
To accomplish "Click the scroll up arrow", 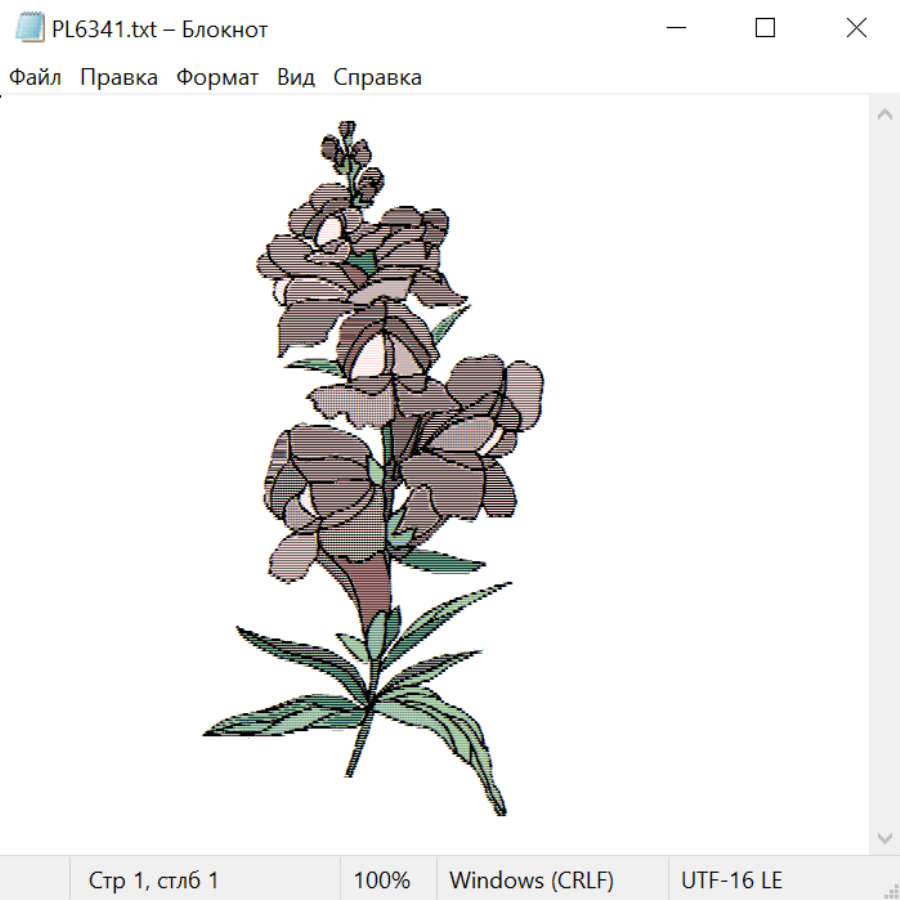I will pos(885,114).
